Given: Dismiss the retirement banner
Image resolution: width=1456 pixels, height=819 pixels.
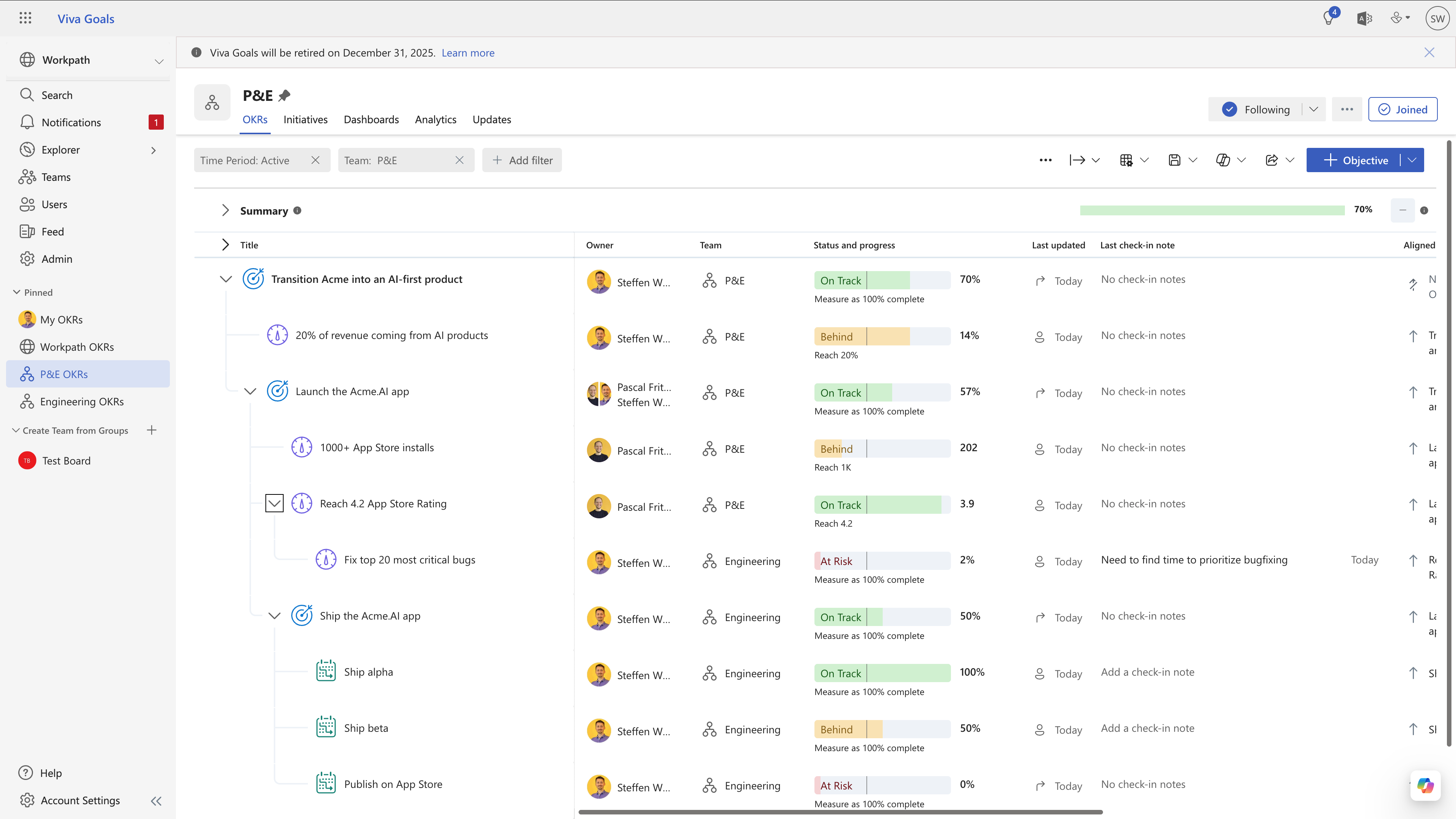Looking at the screenshot, I should pyautogui.click(x=1429, y=53).
